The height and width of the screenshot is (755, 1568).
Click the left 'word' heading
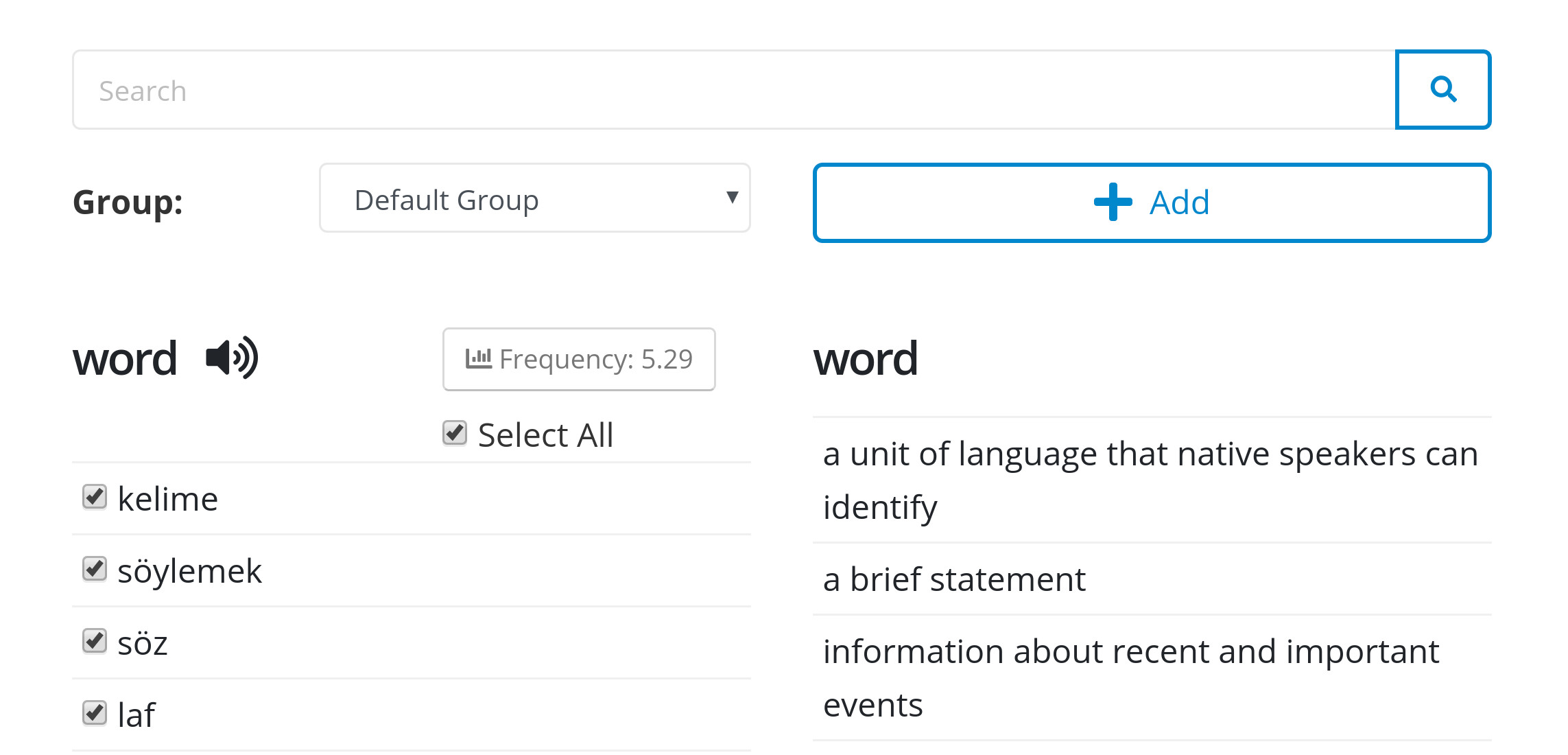[x=125, y=358]
